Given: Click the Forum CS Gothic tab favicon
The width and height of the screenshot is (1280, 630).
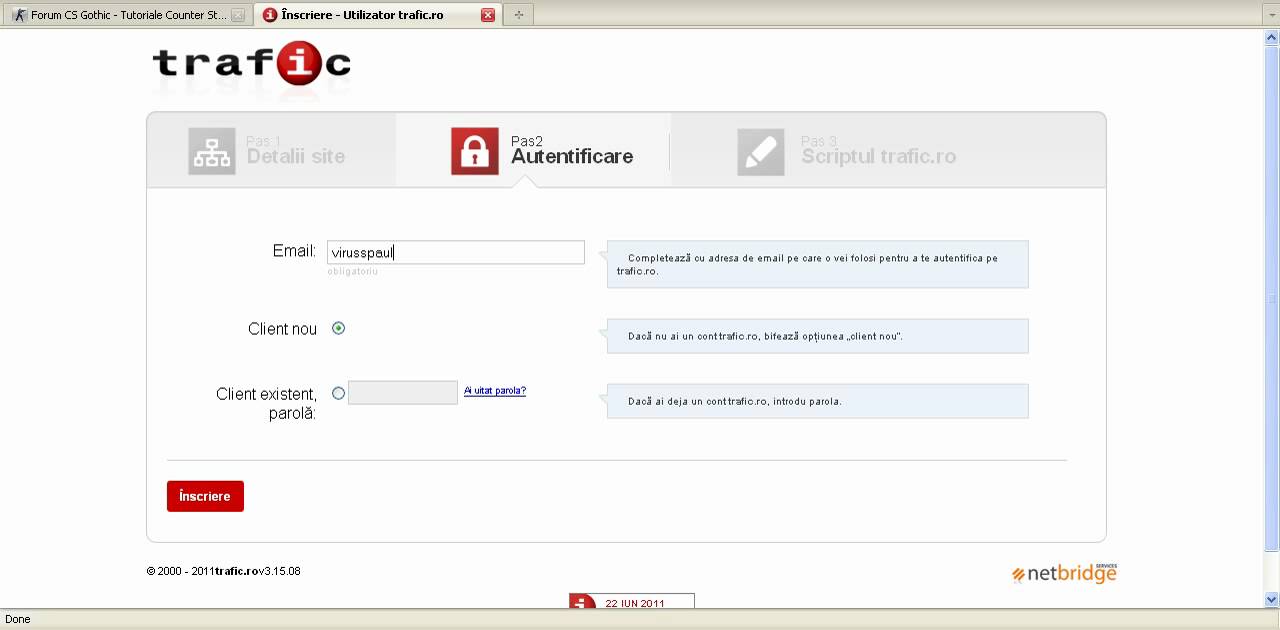Looking at the screenshot, I should [x=19, y=15].
